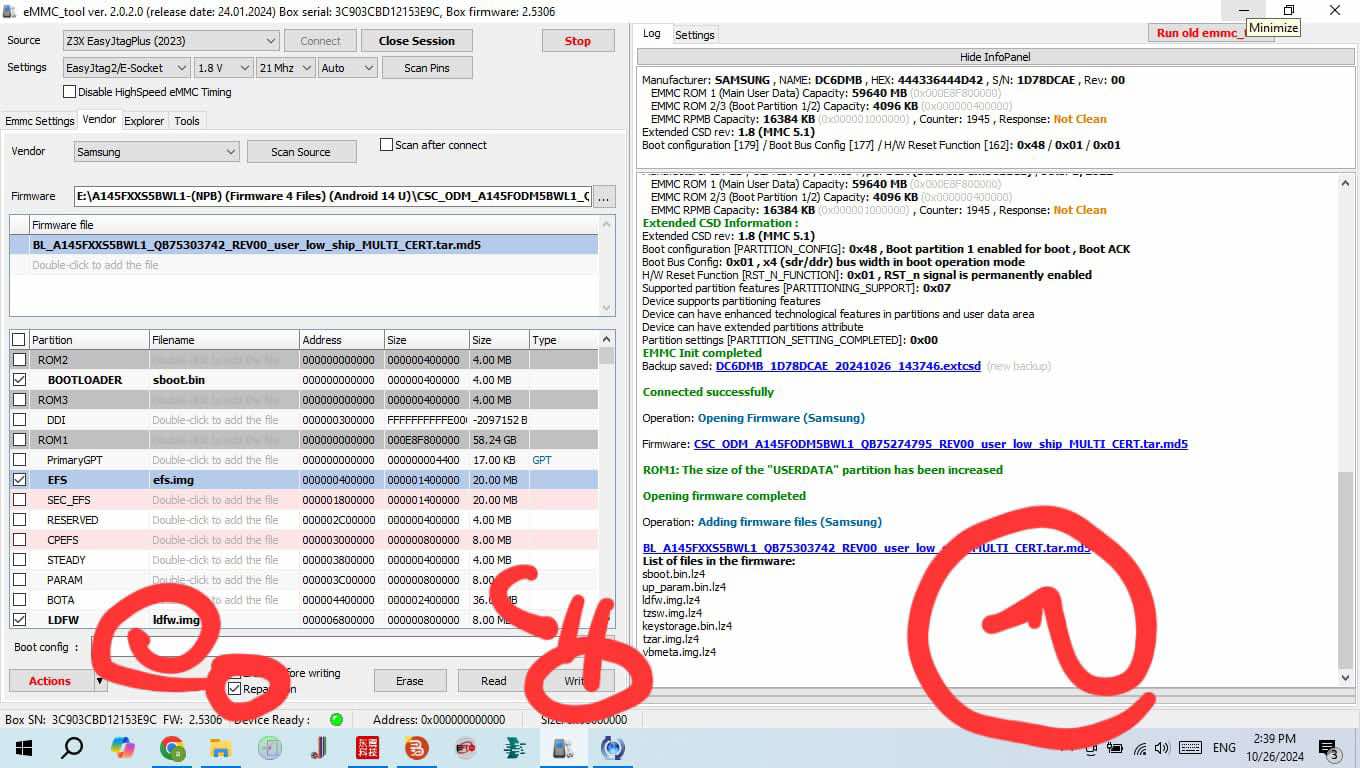Open the Auto bus mode dropdown
Viewport: 1360px width, 768px height.
[x=347, y=68]
